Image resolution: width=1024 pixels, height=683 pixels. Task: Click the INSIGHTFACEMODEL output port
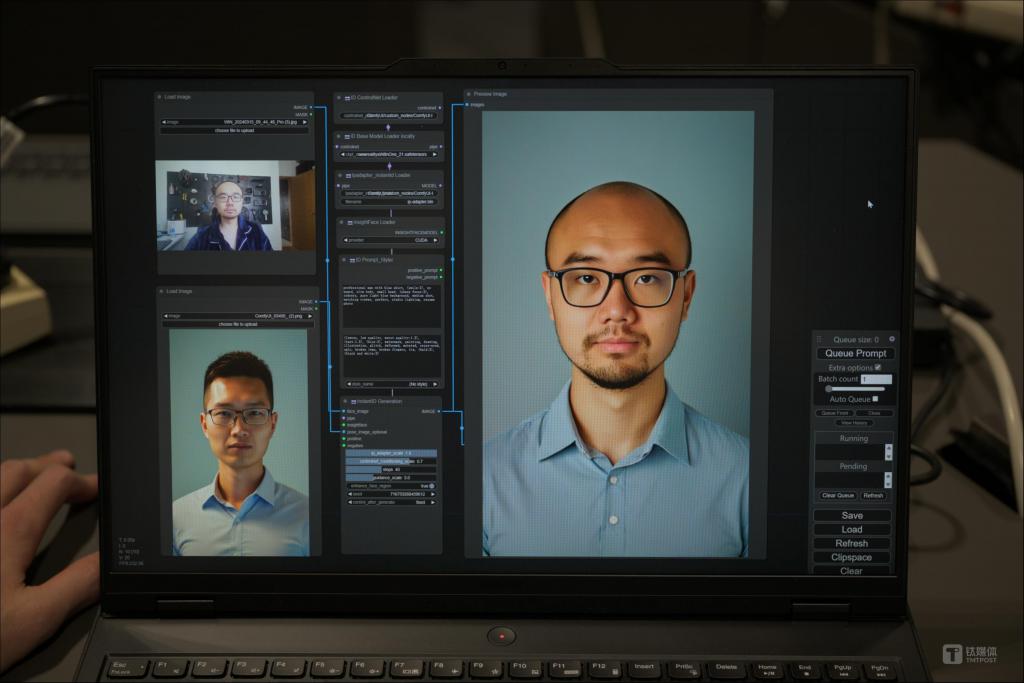click(442, 232)
